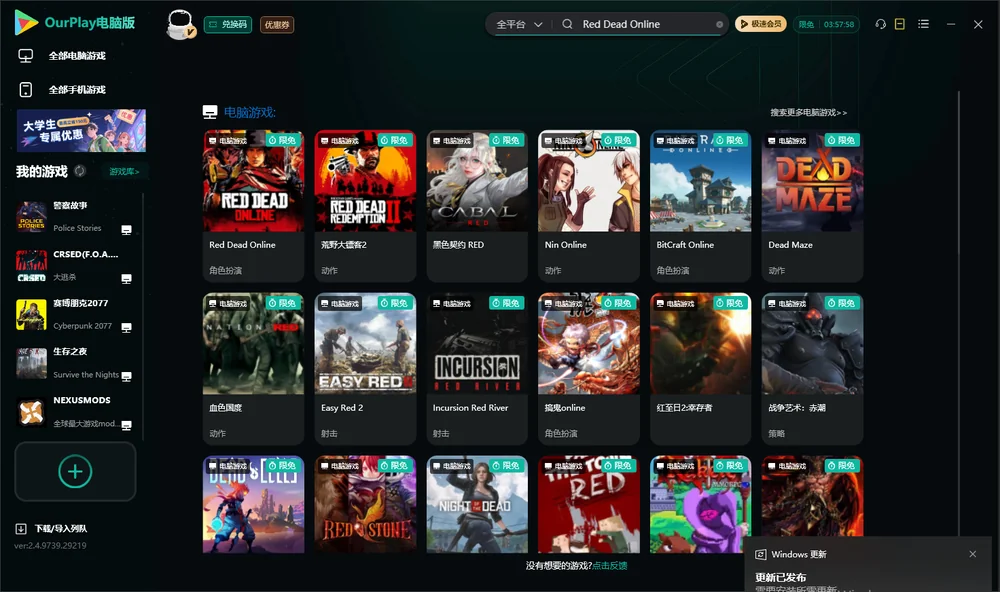Screen dimensions: 1000x592
Task: Click the user avatar icon
Action: pos(180,24)
